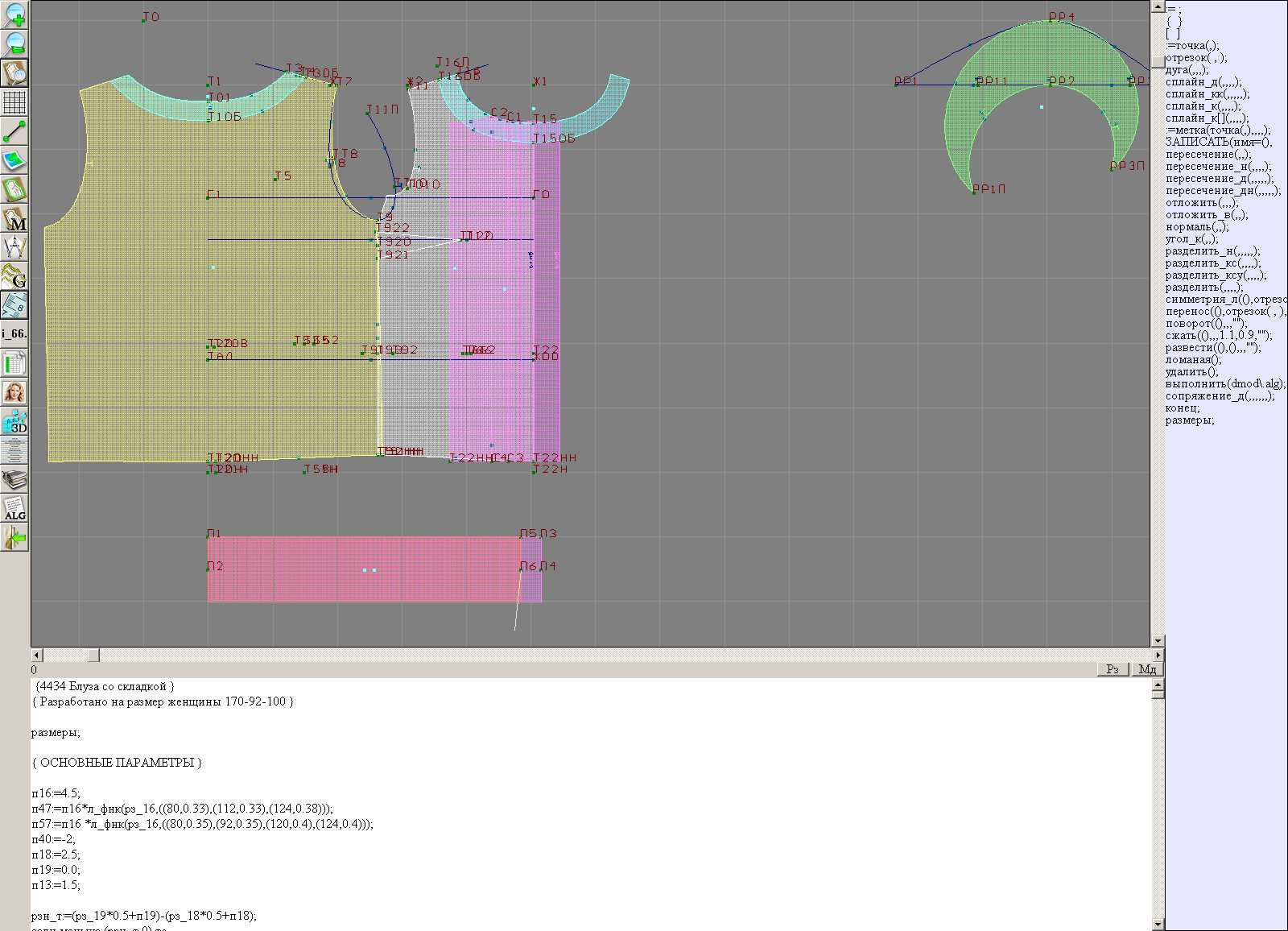Select the line segment tool icon
Screen dimensions: 1288x931
point(14,131)
